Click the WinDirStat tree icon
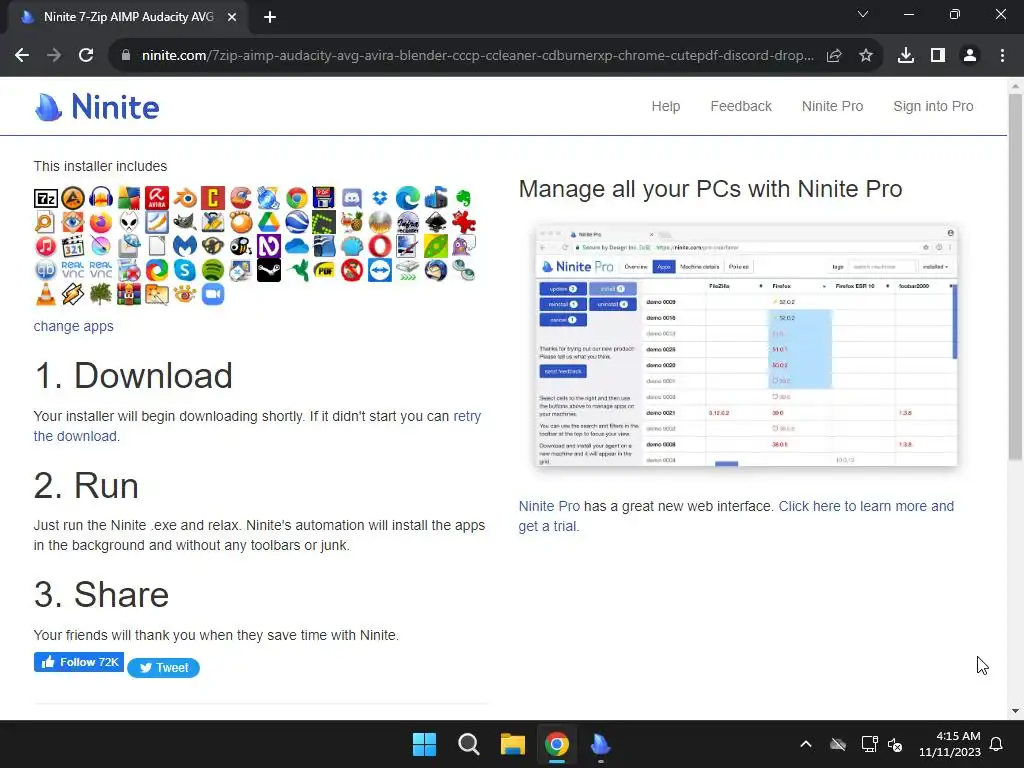This screenshot has height=768, width=1024. tap(101, 294)
